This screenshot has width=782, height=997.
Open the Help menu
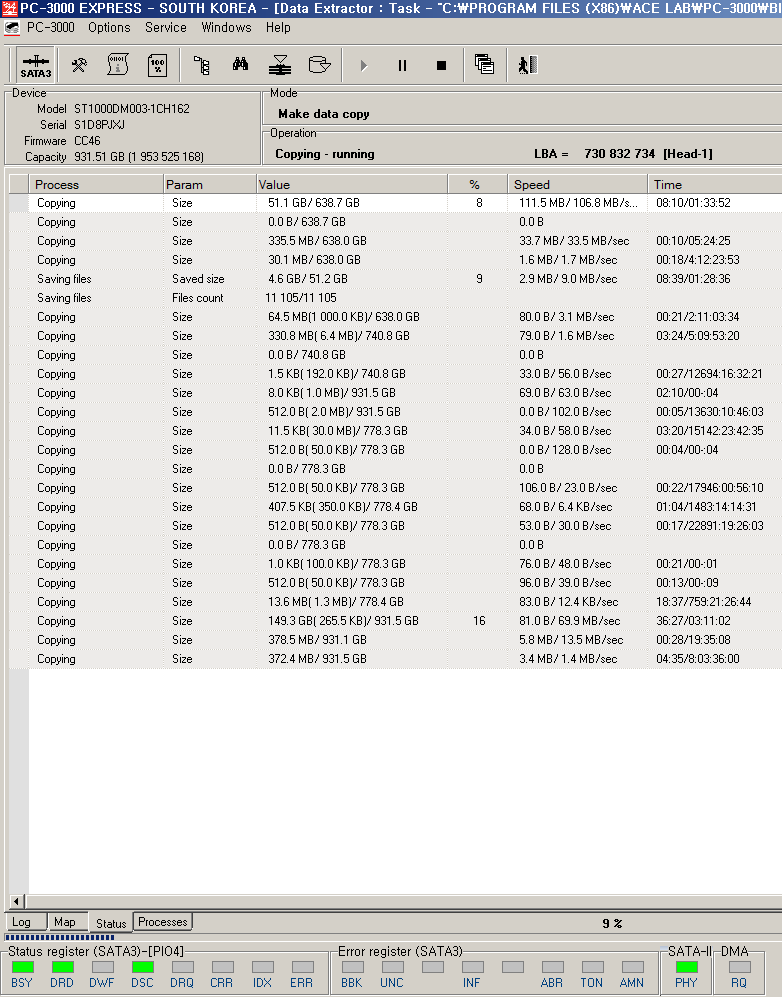coord(278,27)
